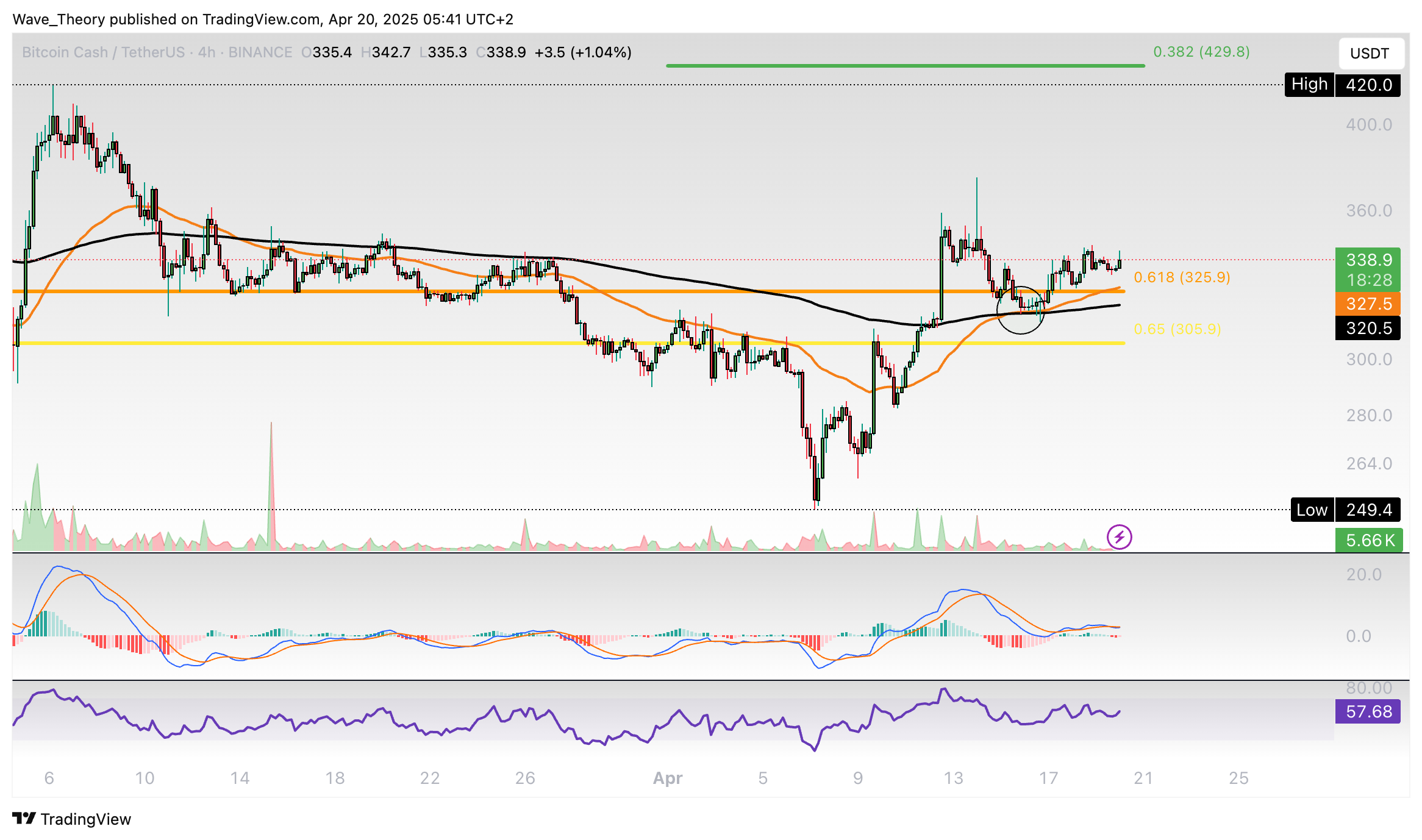Click the purple 57.68 RSI value label
This screenshot has width=1422, height=840.
(x=1368, y=711)
